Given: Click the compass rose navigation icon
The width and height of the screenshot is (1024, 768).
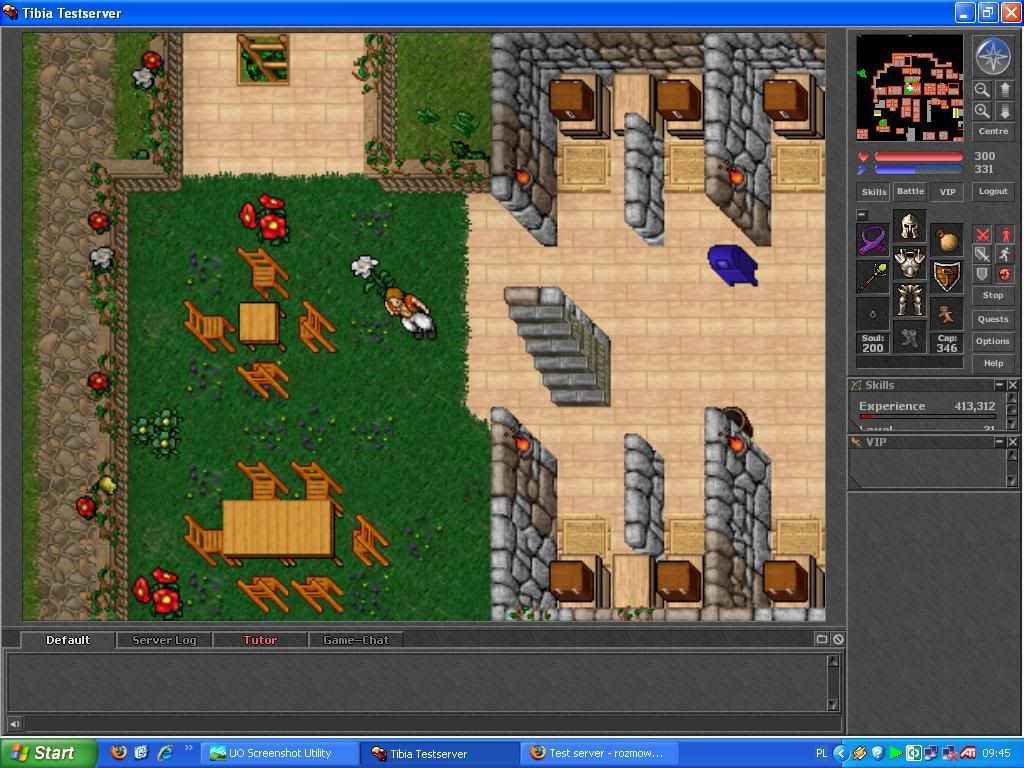Looking at the screenshot, I should (x=993, y=56).
